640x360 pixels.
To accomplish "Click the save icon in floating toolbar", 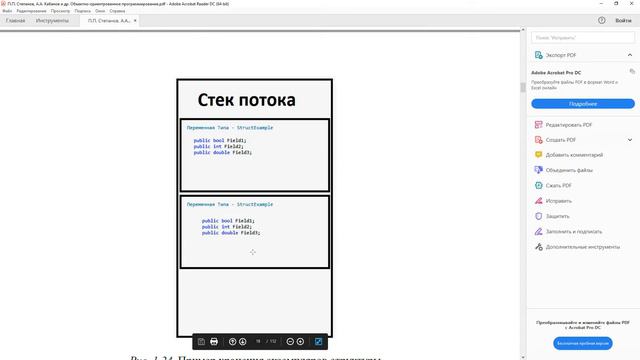I will coord(201,342).
